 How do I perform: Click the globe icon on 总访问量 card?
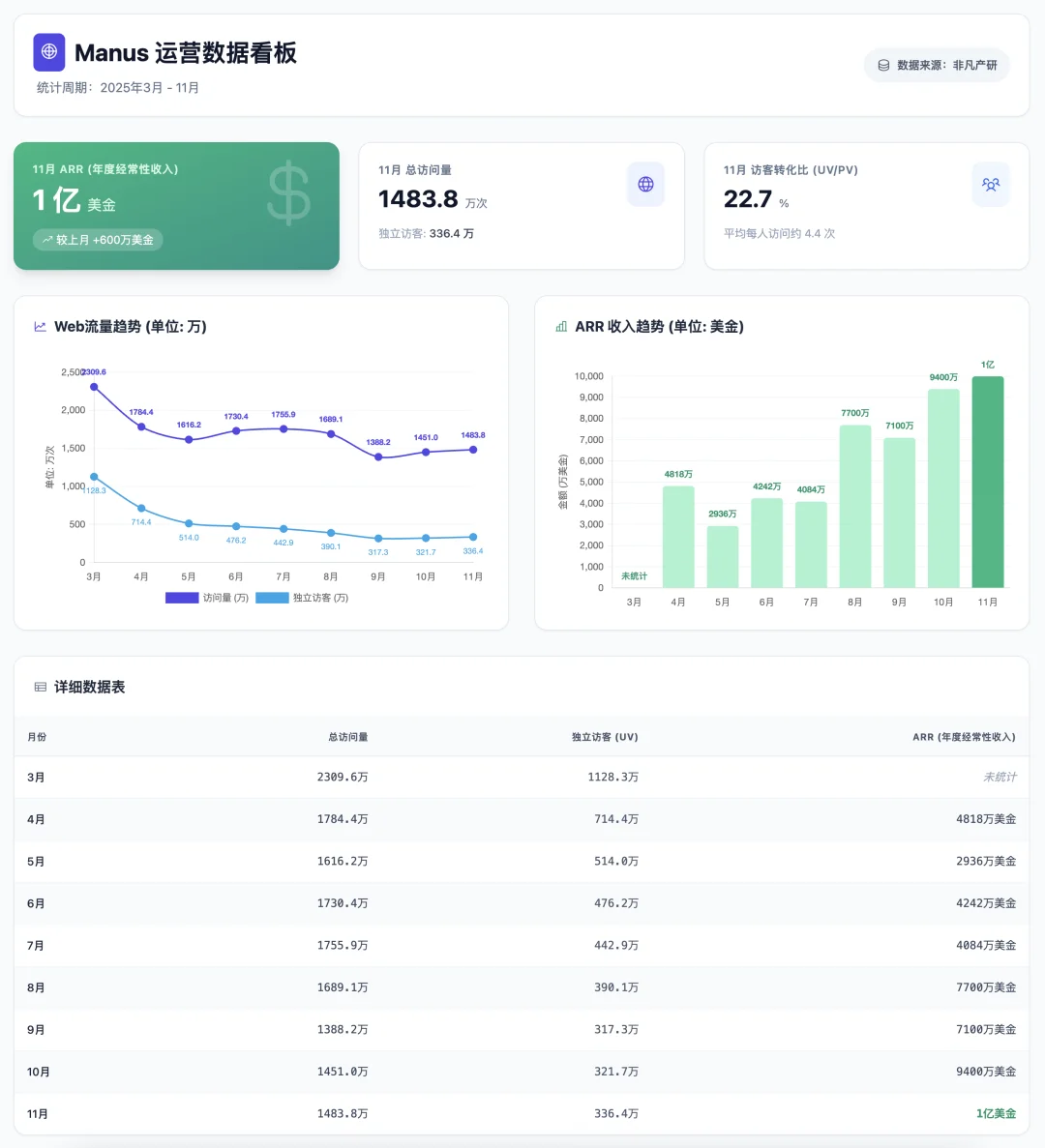click(645, 184)
